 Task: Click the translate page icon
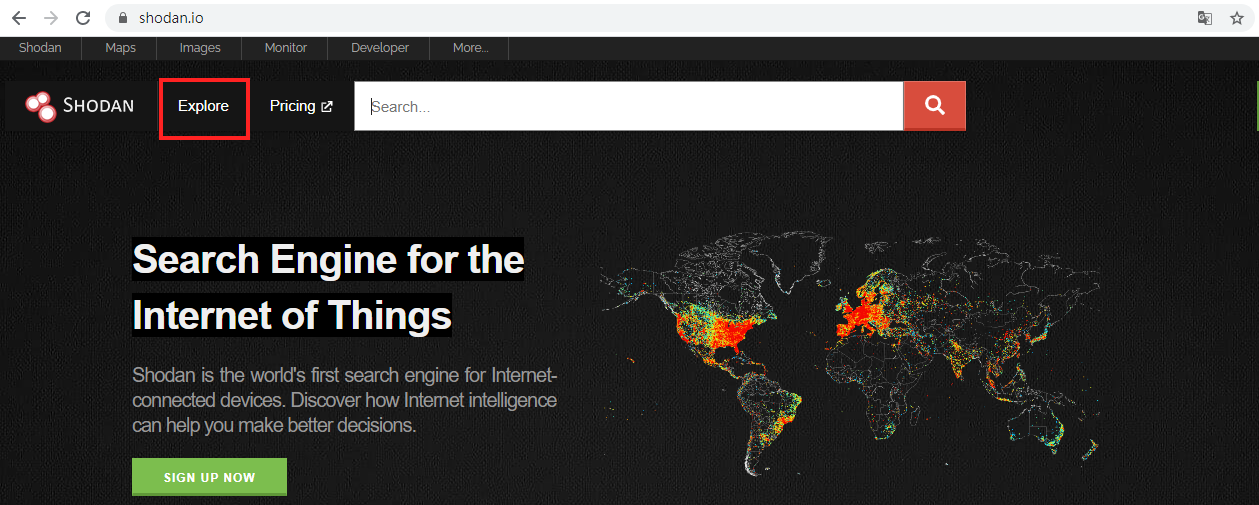(x=1205, y=18)
